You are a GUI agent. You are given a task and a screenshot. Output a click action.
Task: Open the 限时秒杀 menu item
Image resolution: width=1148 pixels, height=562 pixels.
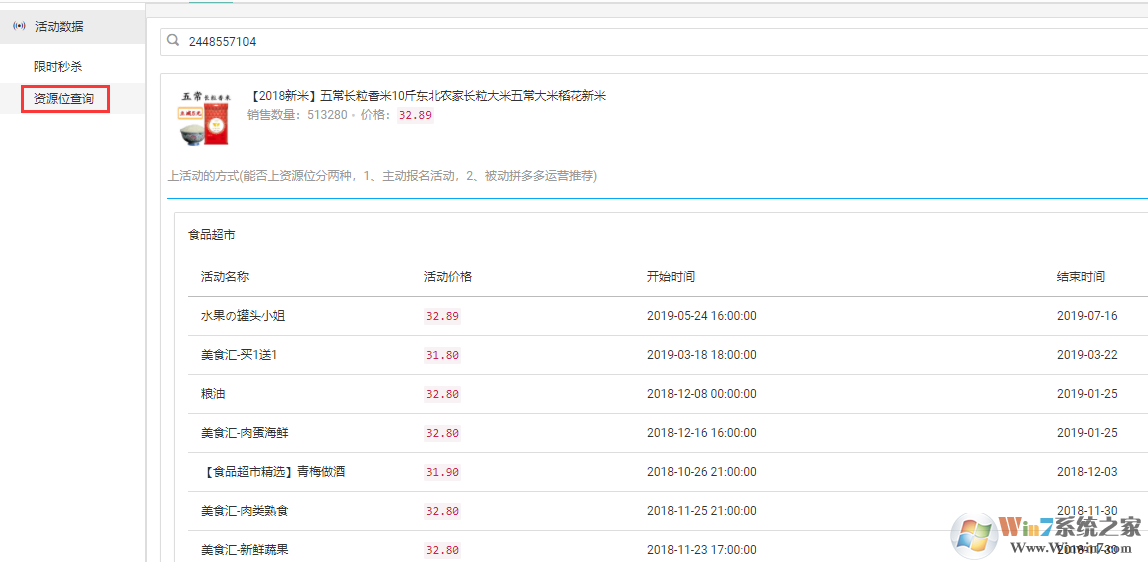(58, 66)
